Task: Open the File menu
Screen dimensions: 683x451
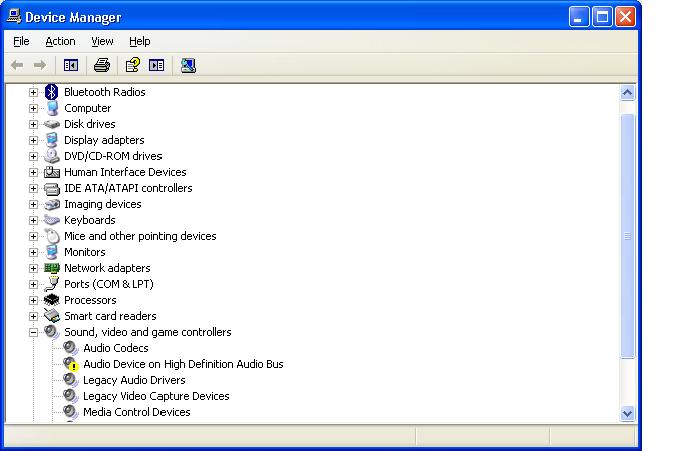Action: (21, 41)
